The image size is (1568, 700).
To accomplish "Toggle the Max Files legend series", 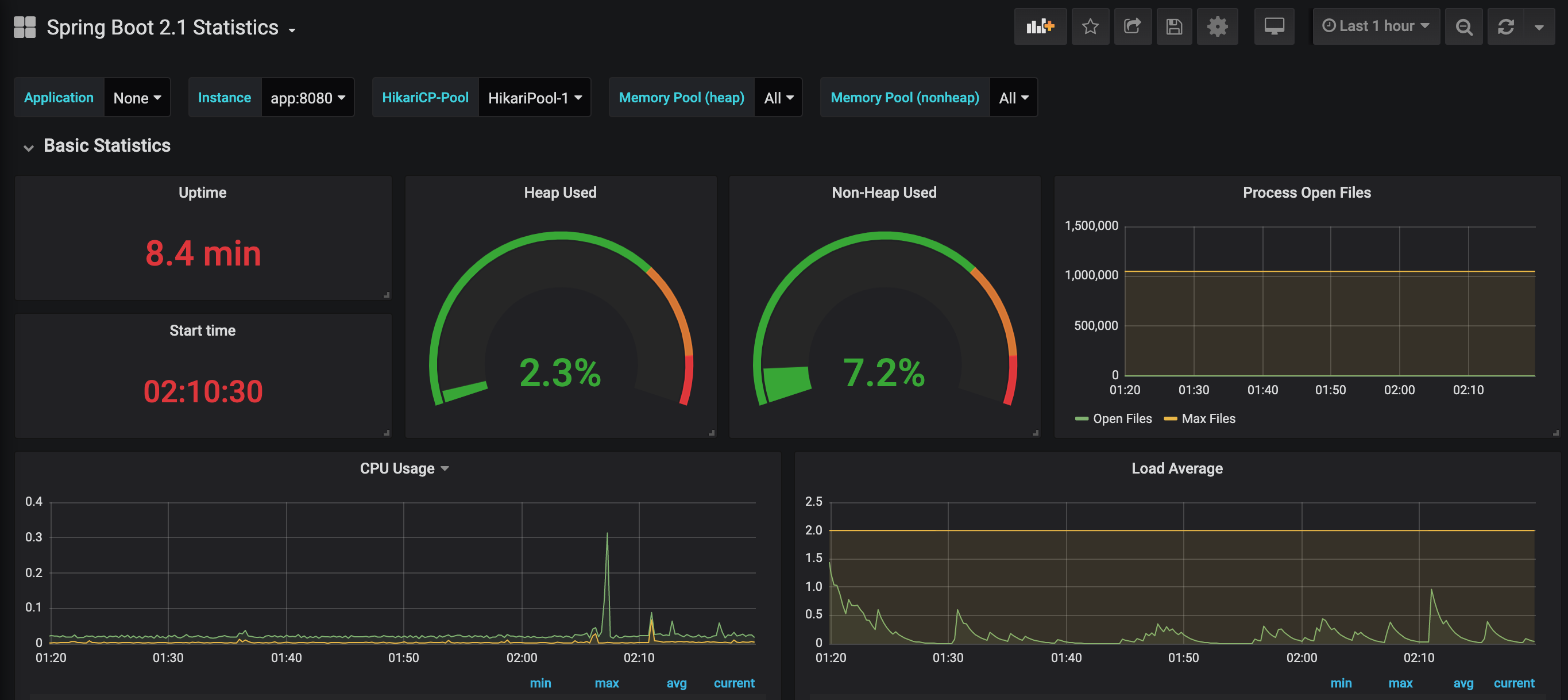I will (x=1208, y=418).
